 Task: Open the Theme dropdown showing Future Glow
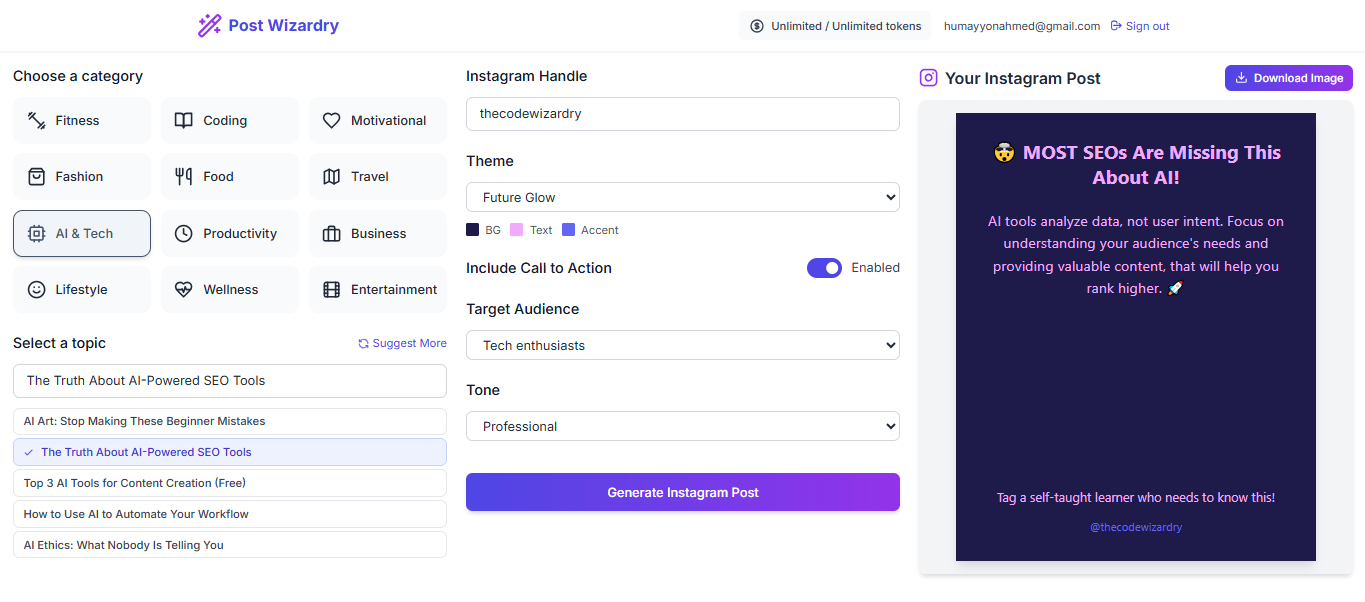pyautogui.click(x=682, y=197)
